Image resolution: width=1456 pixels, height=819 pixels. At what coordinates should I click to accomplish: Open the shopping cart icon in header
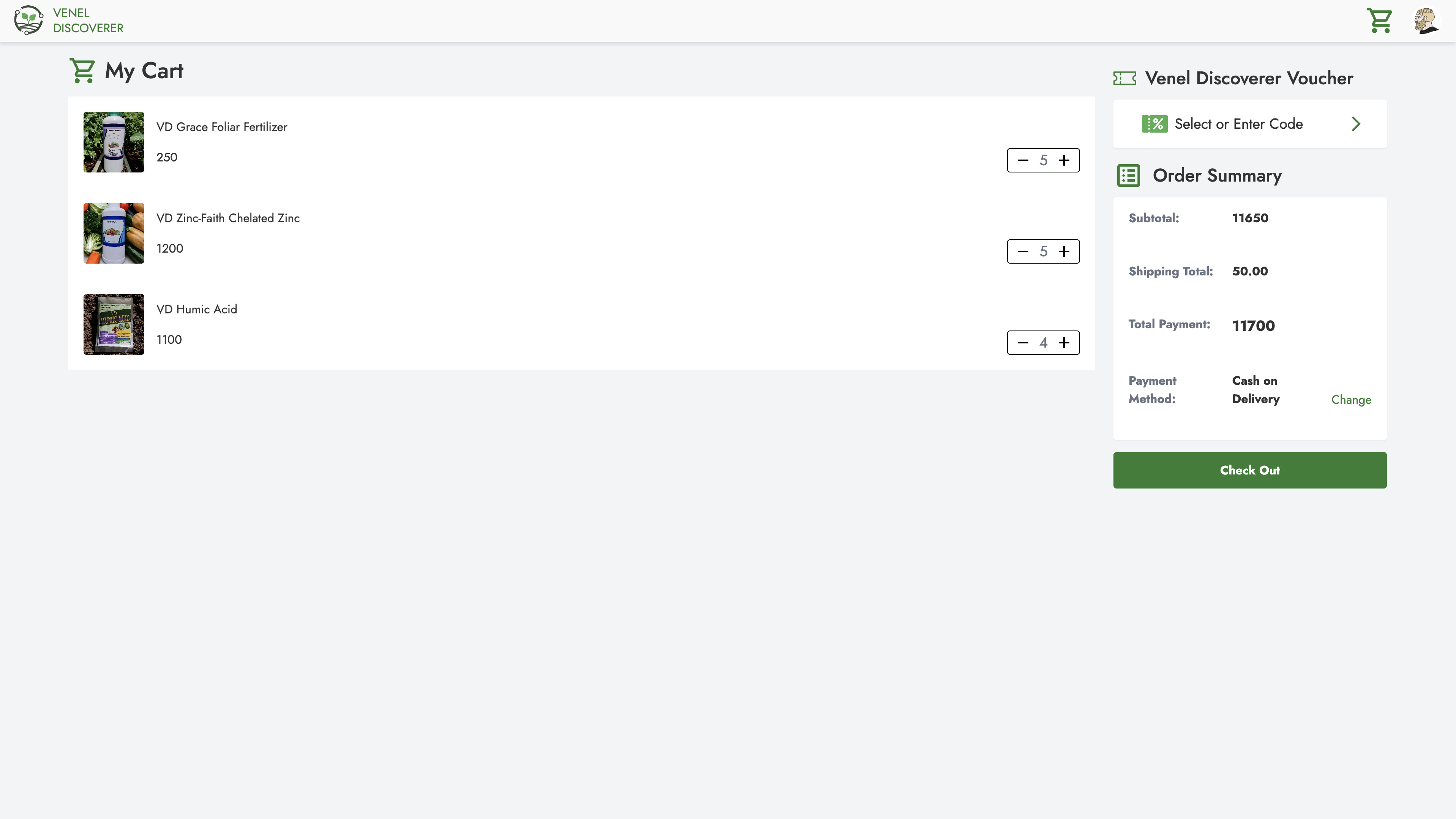click(x=1379, y=21)
